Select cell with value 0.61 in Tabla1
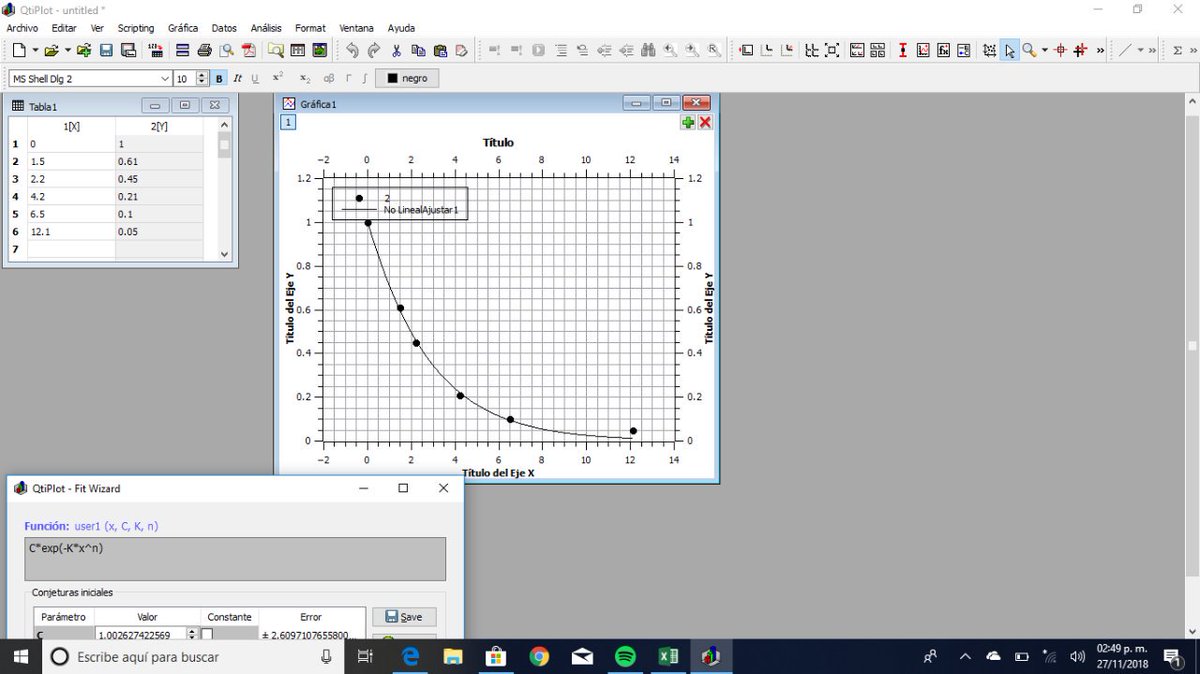Viewport: 1200px width, 674px height. tap(160, 161)
